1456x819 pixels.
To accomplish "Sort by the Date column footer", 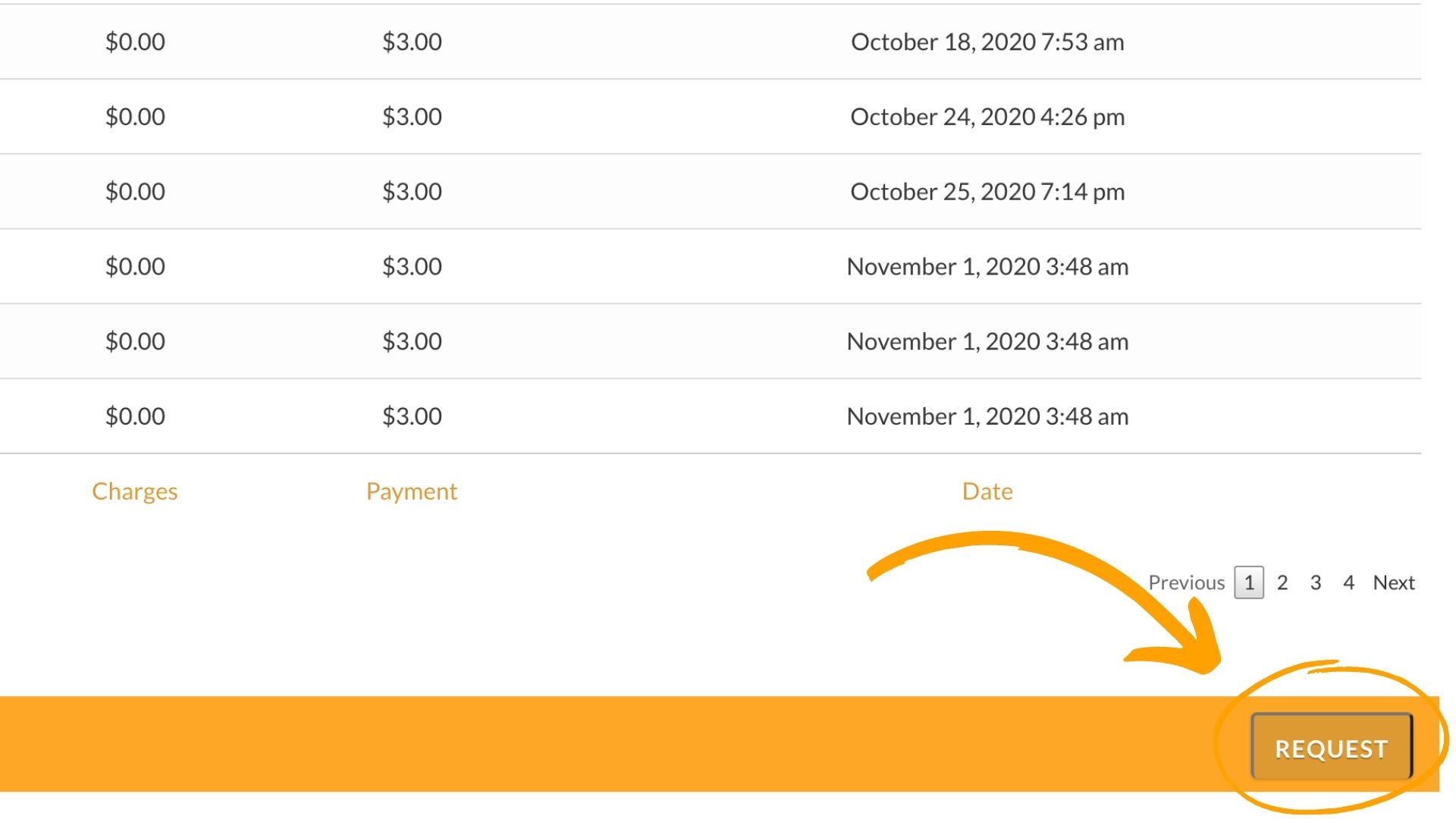I will point(987,491).
